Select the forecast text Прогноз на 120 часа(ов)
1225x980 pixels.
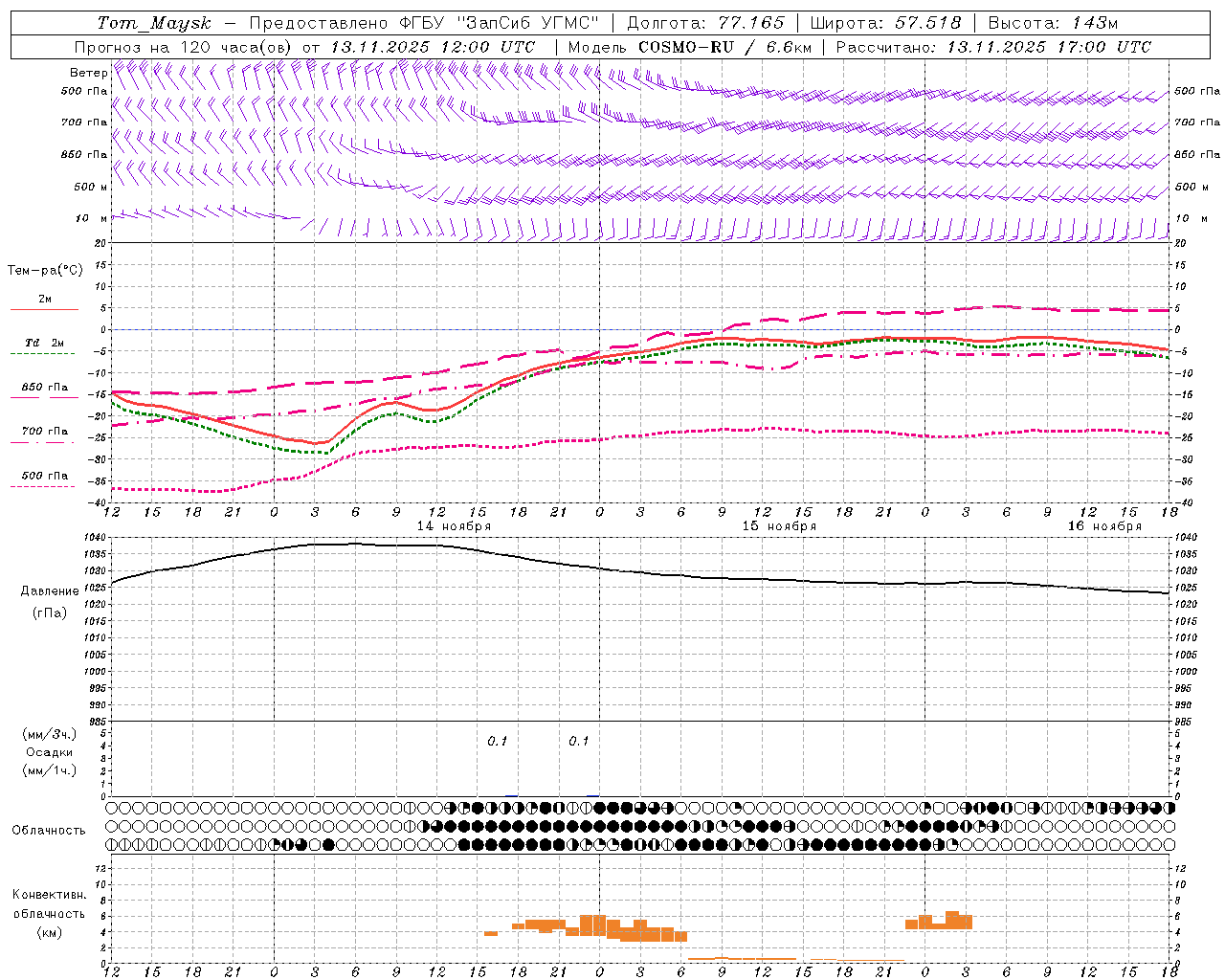(x=185, y=47)
